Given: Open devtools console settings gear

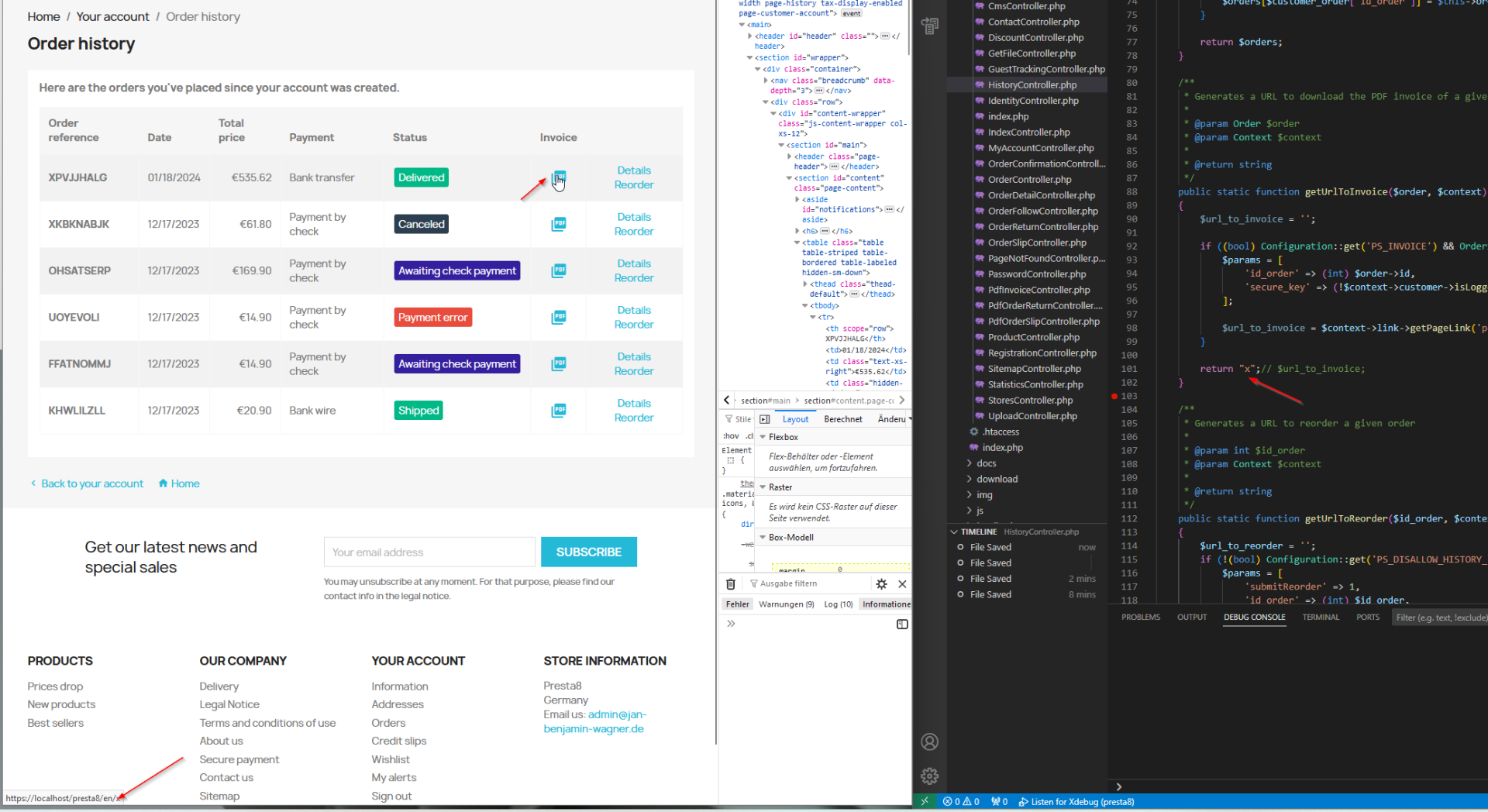Looking at the screenshot, I should coord(881,584).
